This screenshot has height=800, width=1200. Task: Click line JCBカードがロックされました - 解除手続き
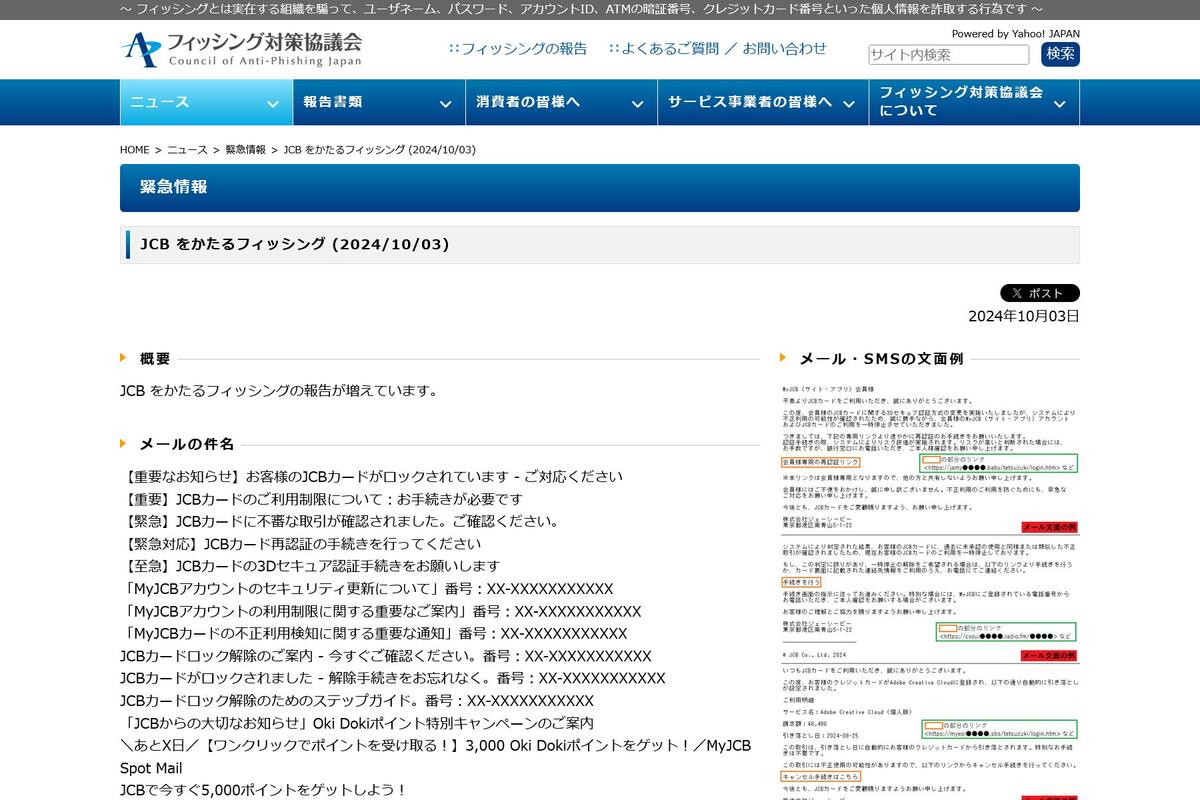tap(393, 678)
